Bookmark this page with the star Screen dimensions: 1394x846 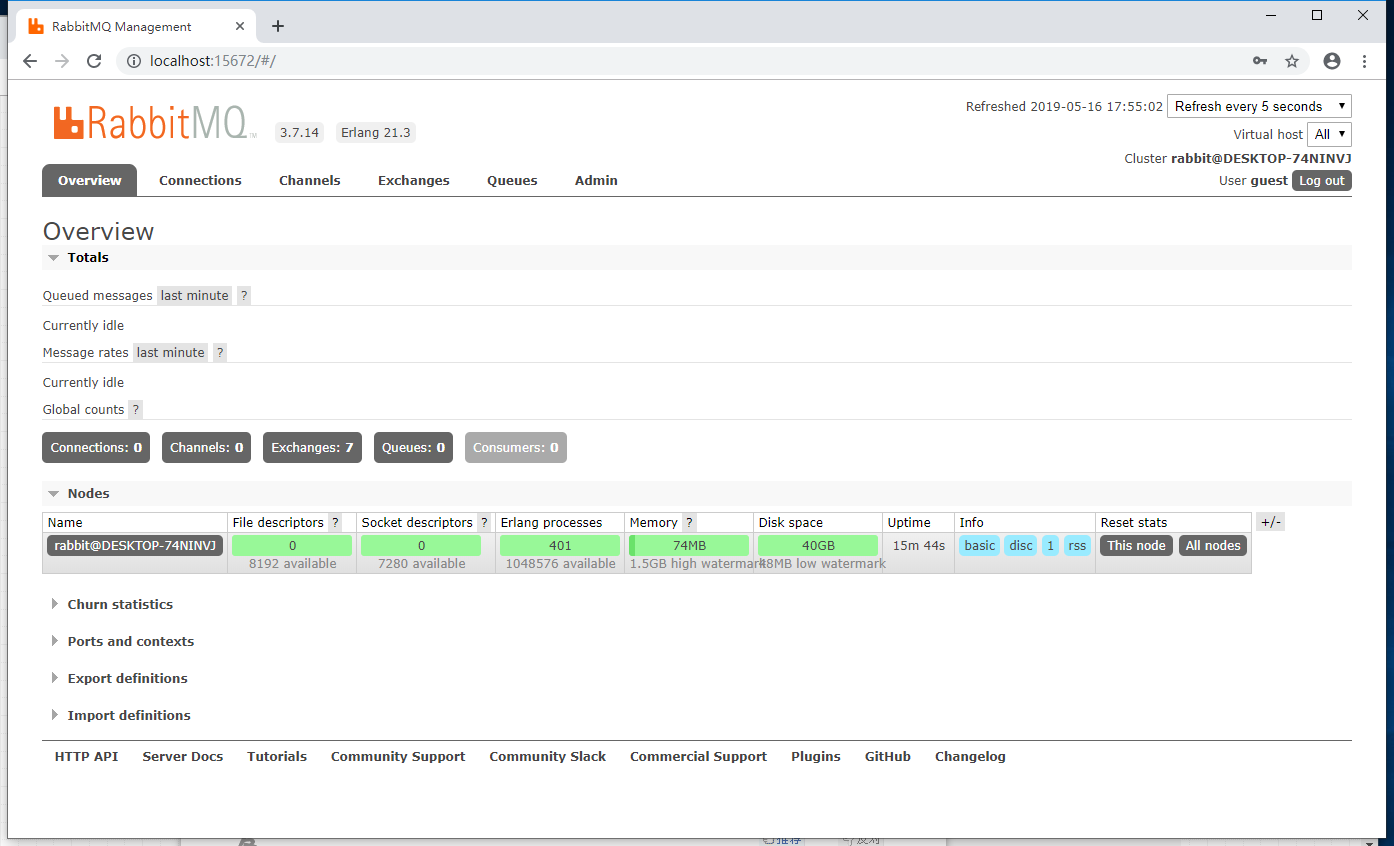(1292, 61)
